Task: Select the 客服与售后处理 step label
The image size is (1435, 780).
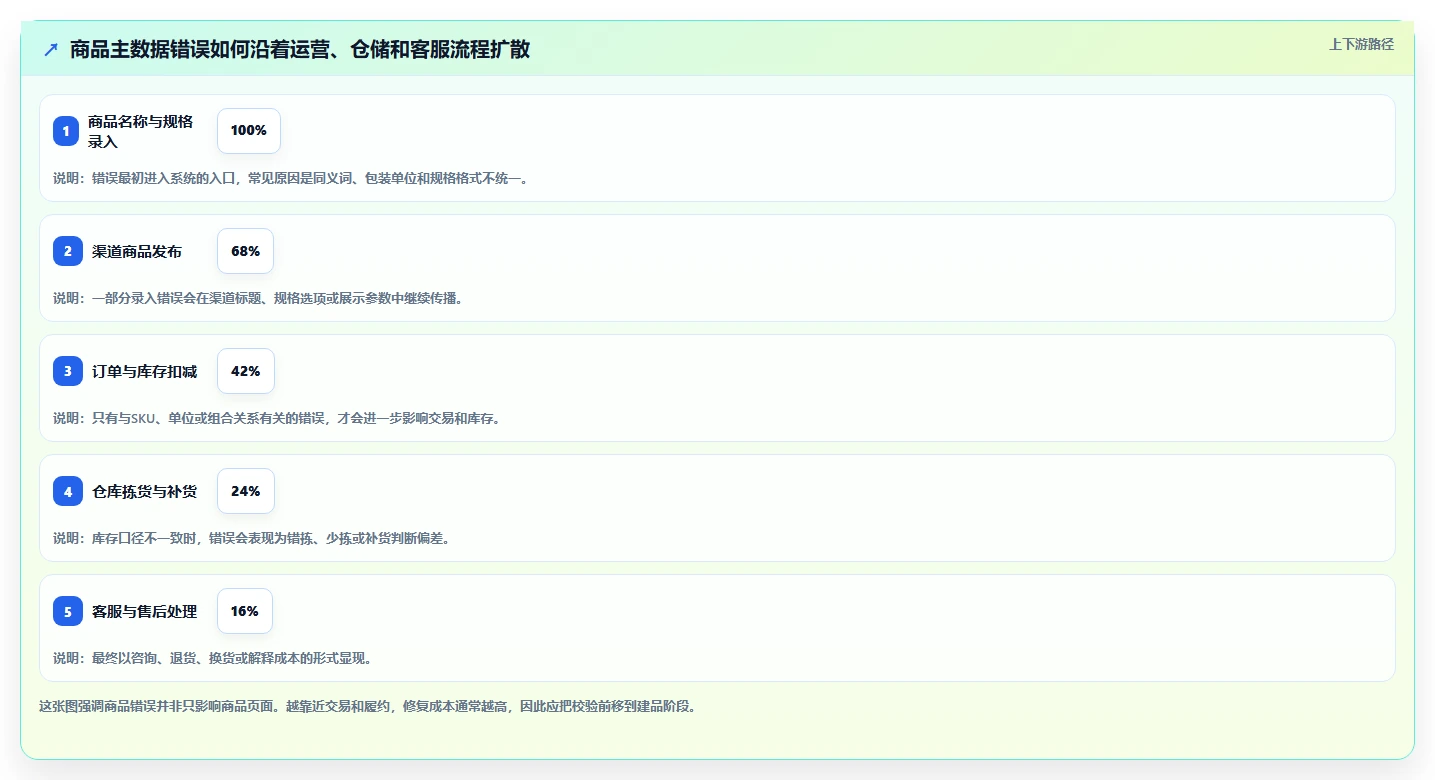Action: point(144,612)
